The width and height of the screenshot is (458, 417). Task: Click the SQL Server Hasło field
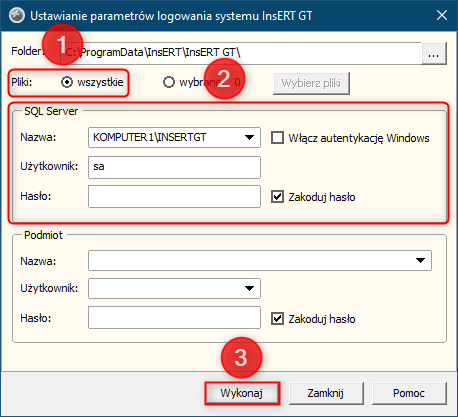[x=174, y=197]
